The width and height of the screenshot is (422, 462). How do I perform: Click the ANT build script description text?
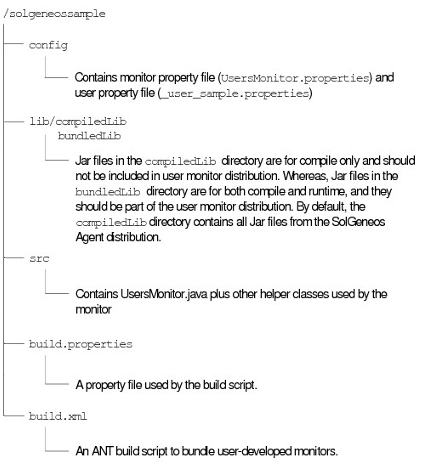point(207,451)
